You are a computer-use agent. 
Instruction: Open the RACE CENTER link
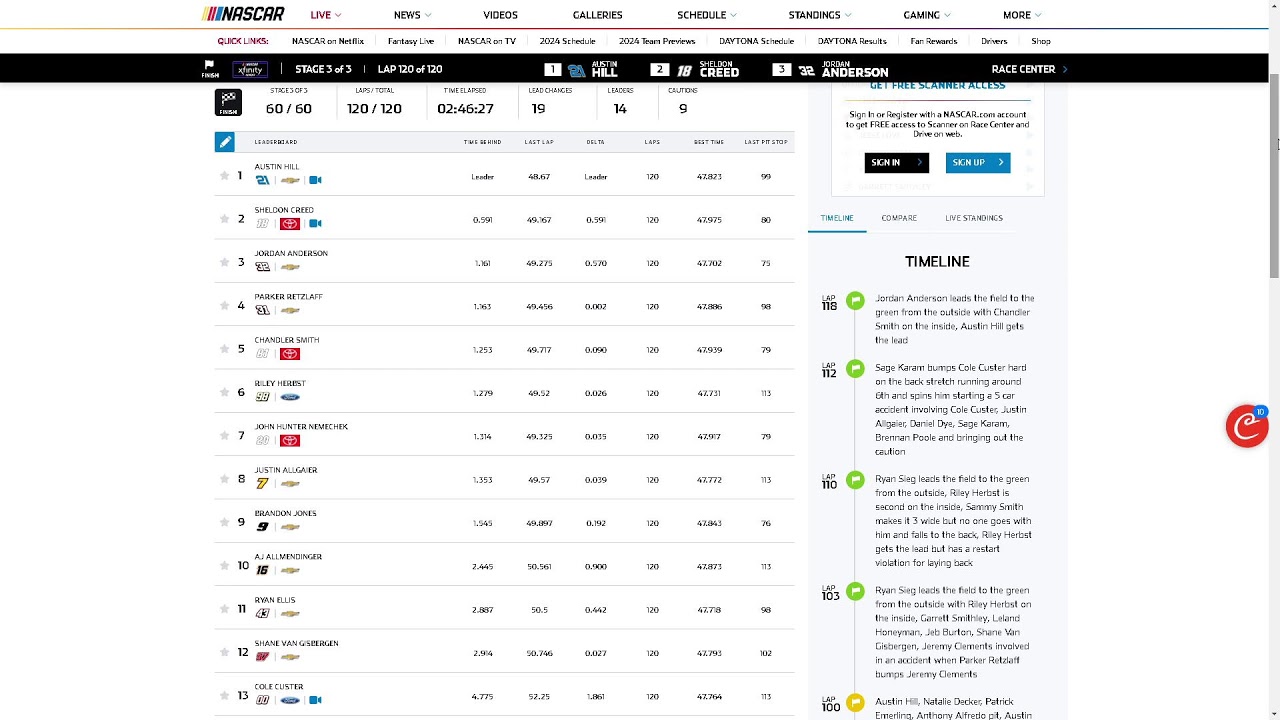(x=1029, y=69)
